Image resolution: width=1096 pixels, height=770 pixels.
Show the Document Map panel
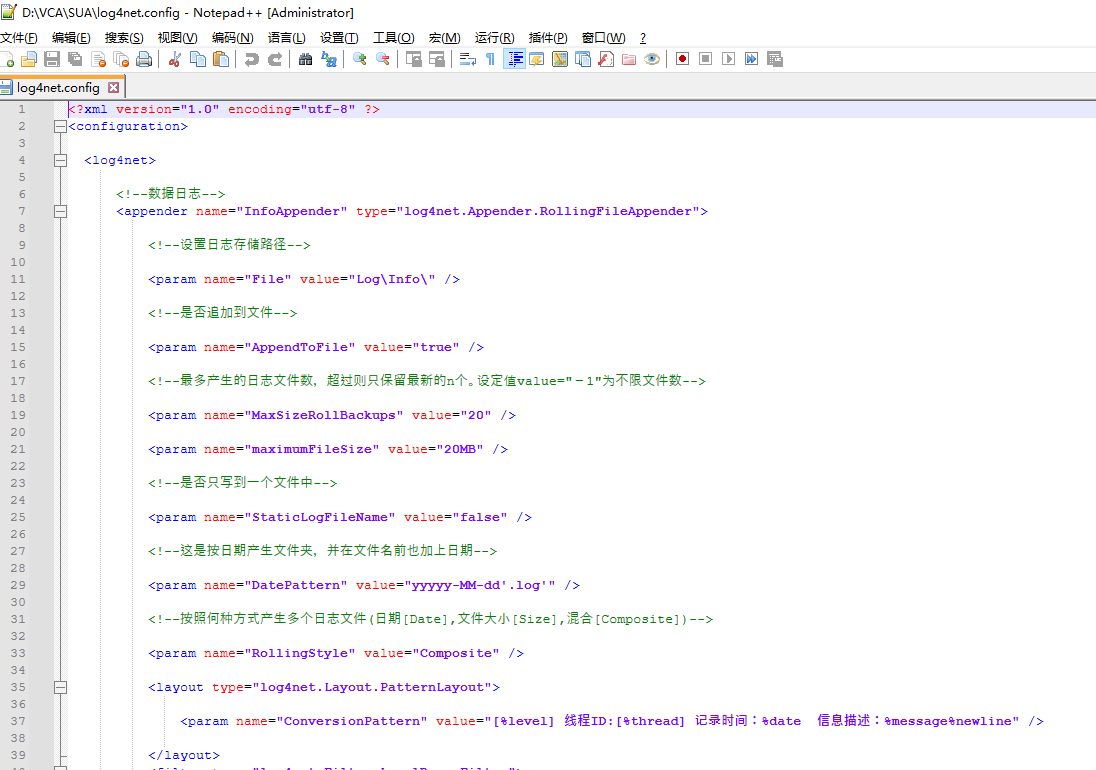pyautogui.click(x=560, y=59)
